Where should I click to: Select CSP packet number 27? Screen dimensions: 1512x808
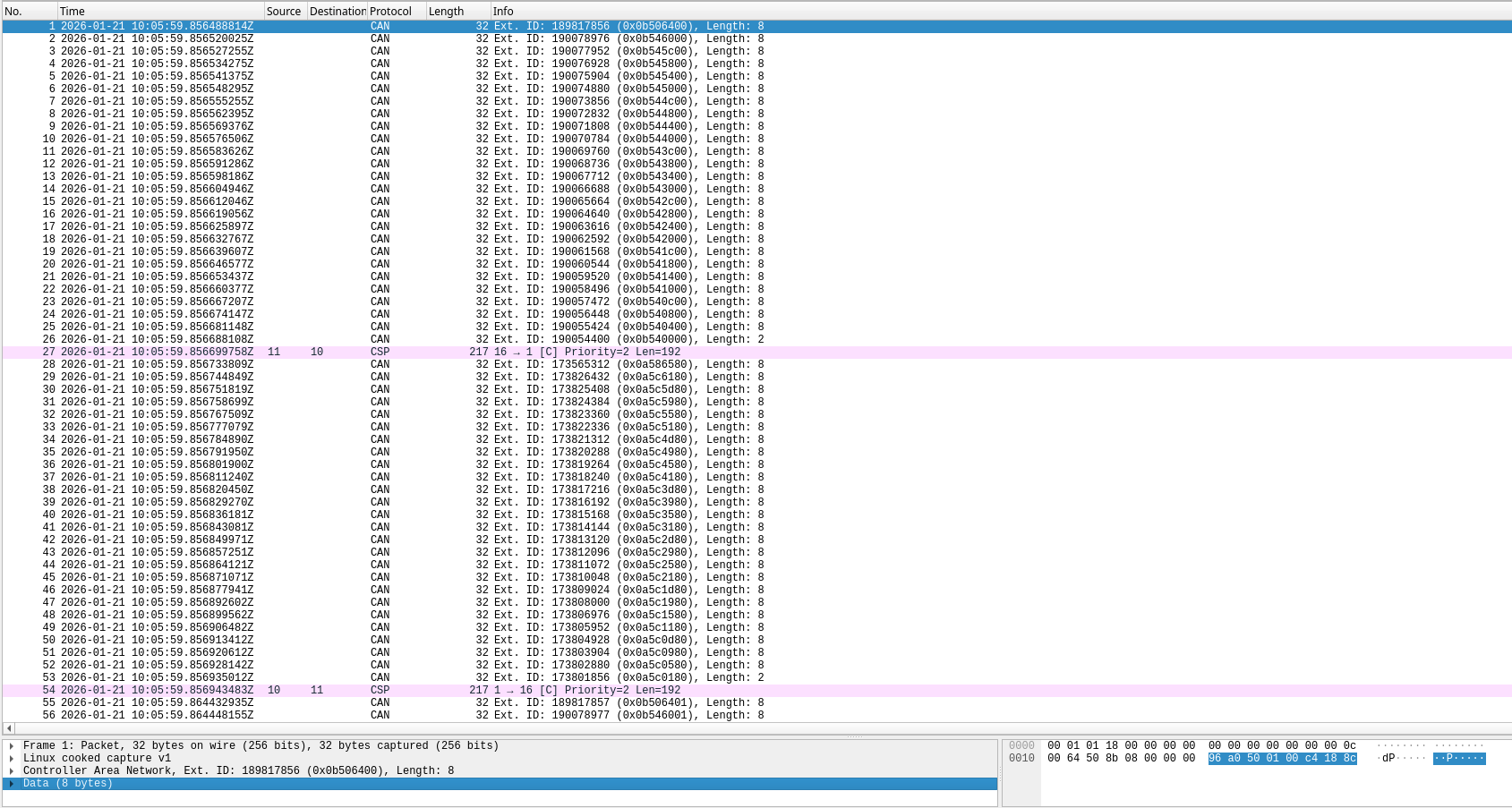358,353
